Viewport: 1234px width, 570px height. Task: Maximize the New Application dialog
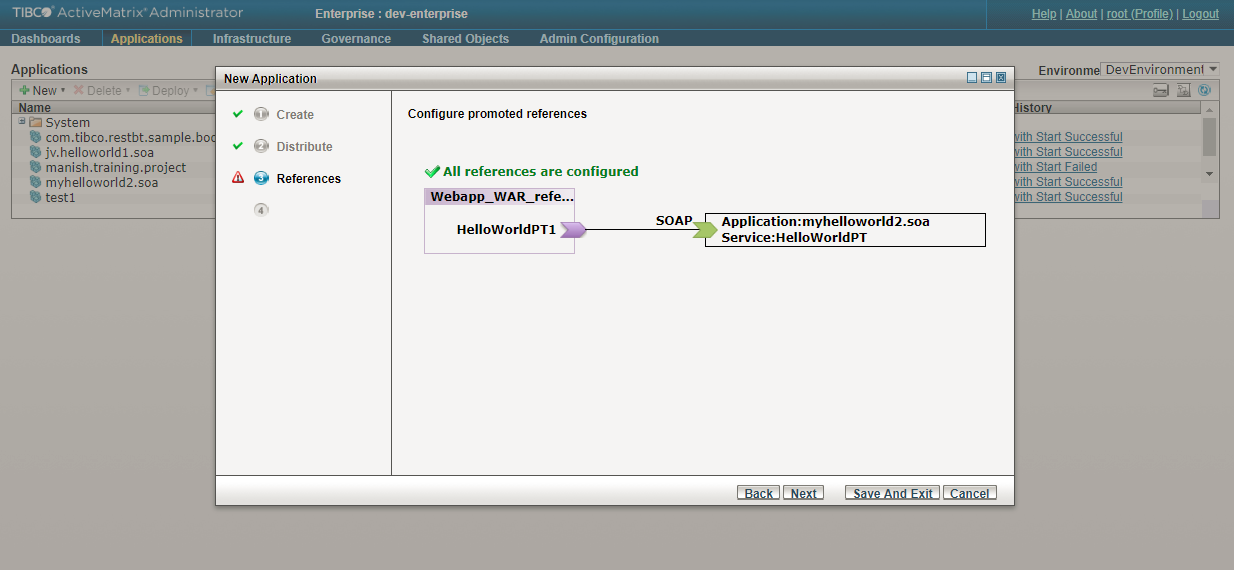pos(986,78)
